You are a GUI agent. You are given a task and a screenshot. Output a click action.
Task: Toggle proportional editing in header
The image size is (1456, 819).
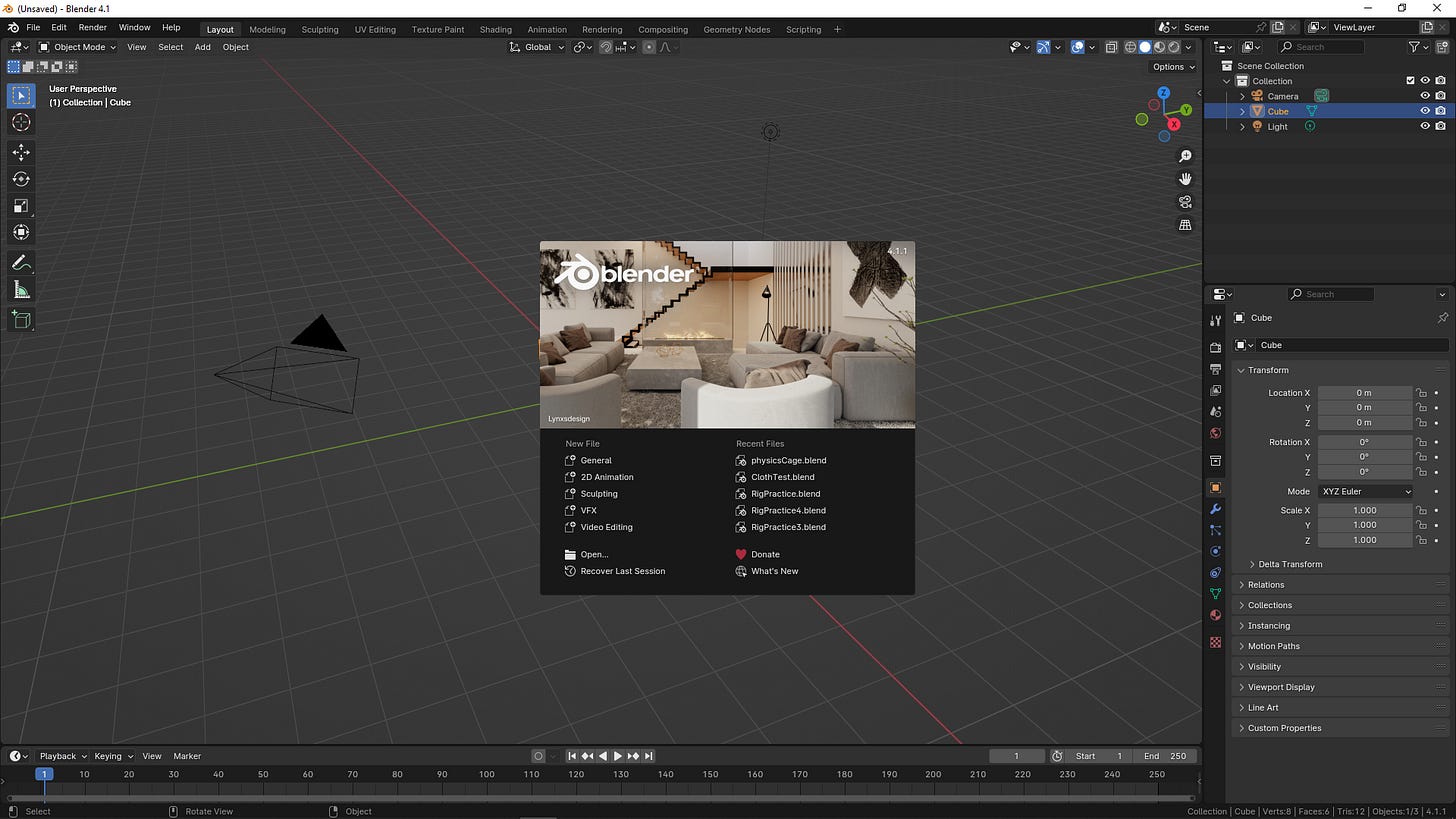(649, 47)
